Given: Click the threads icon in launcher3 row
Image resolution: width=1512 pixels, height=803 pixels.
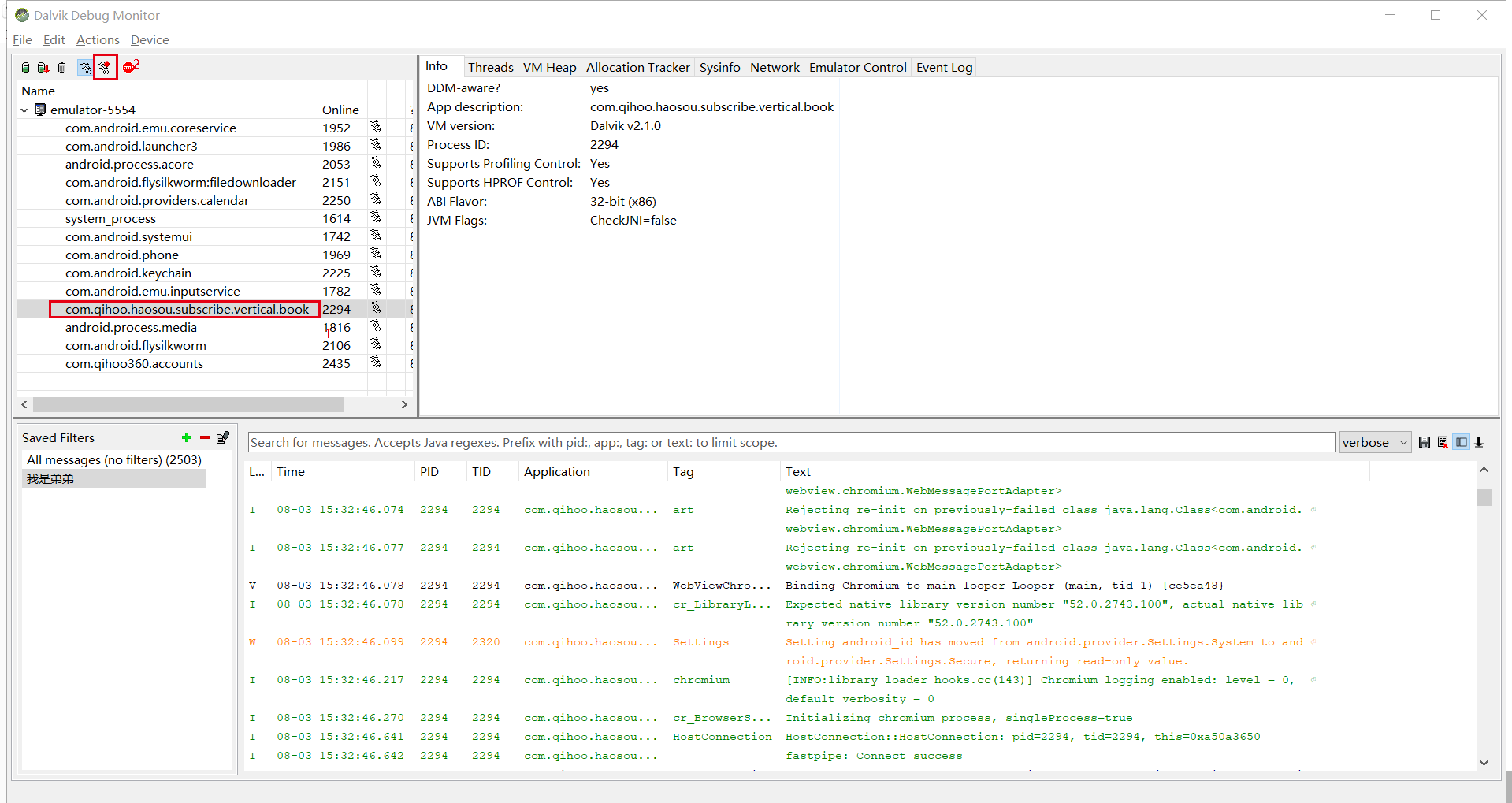Looking at the screenshot, I should point(376,145).
